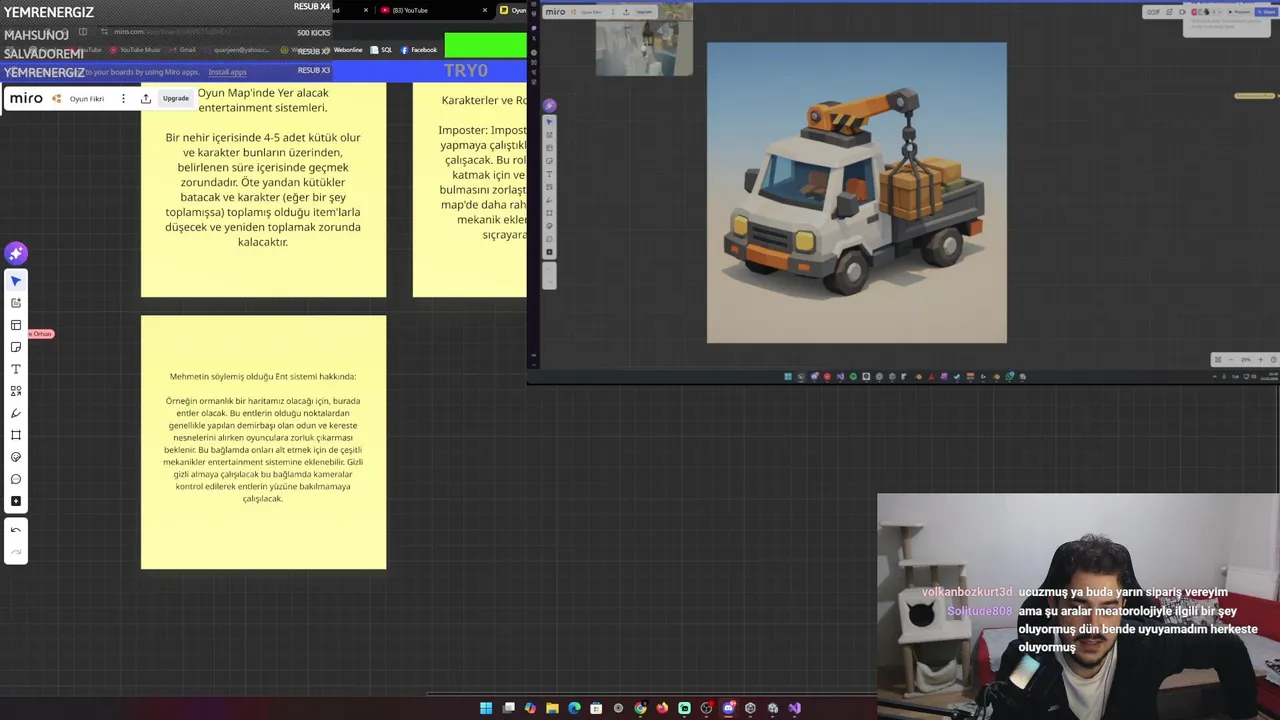Select the Frame tool
This screenshot has width=1280, height=720.
point(15,435)
